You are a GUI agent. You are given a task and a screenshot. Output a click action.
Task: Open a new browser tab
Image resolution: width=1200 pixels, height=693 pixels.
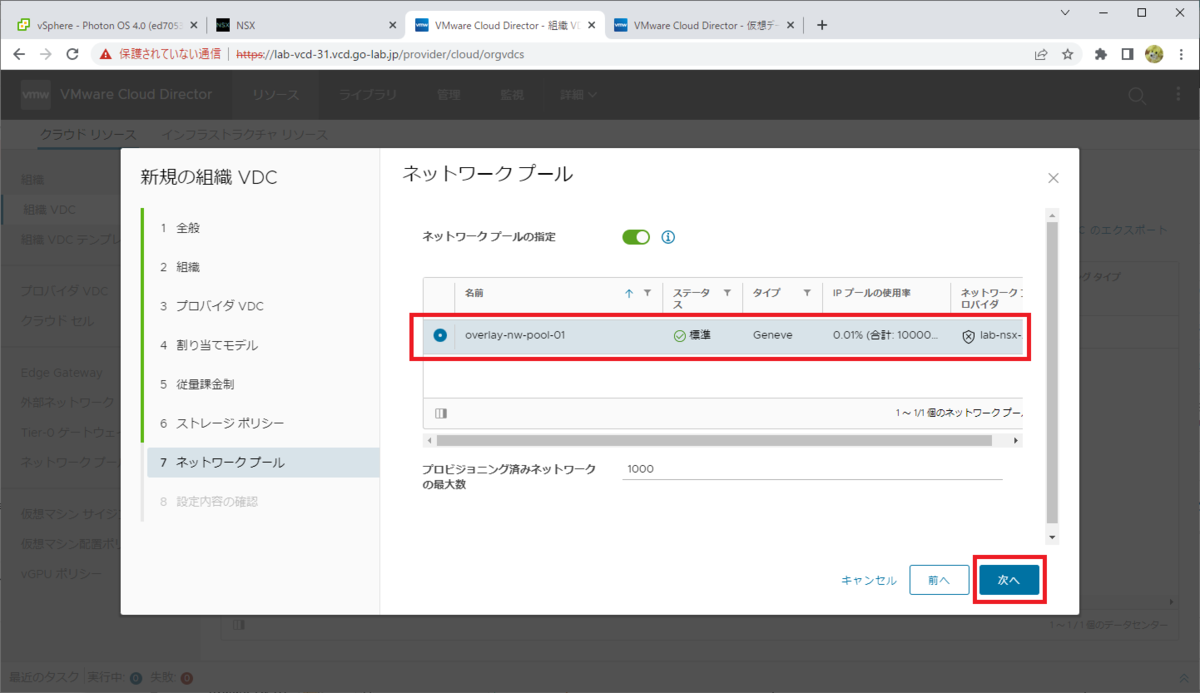tap(822, 25)
